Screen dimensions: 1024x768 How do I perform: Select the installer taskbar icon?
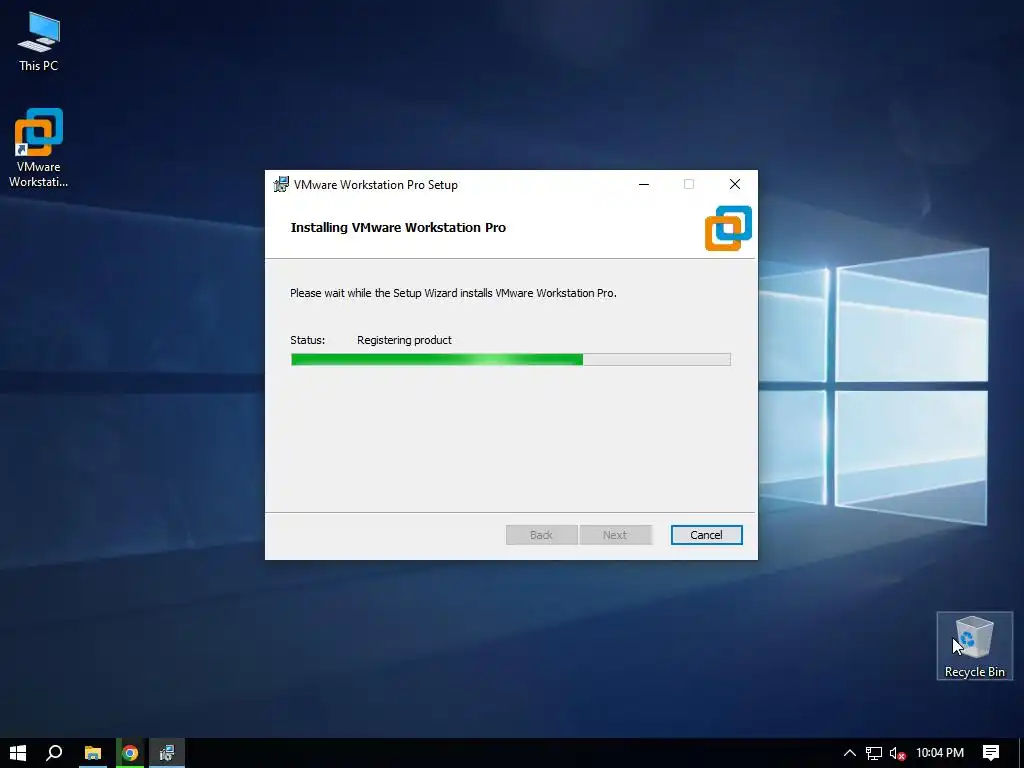pyautogui.click(x=167, y=753)
